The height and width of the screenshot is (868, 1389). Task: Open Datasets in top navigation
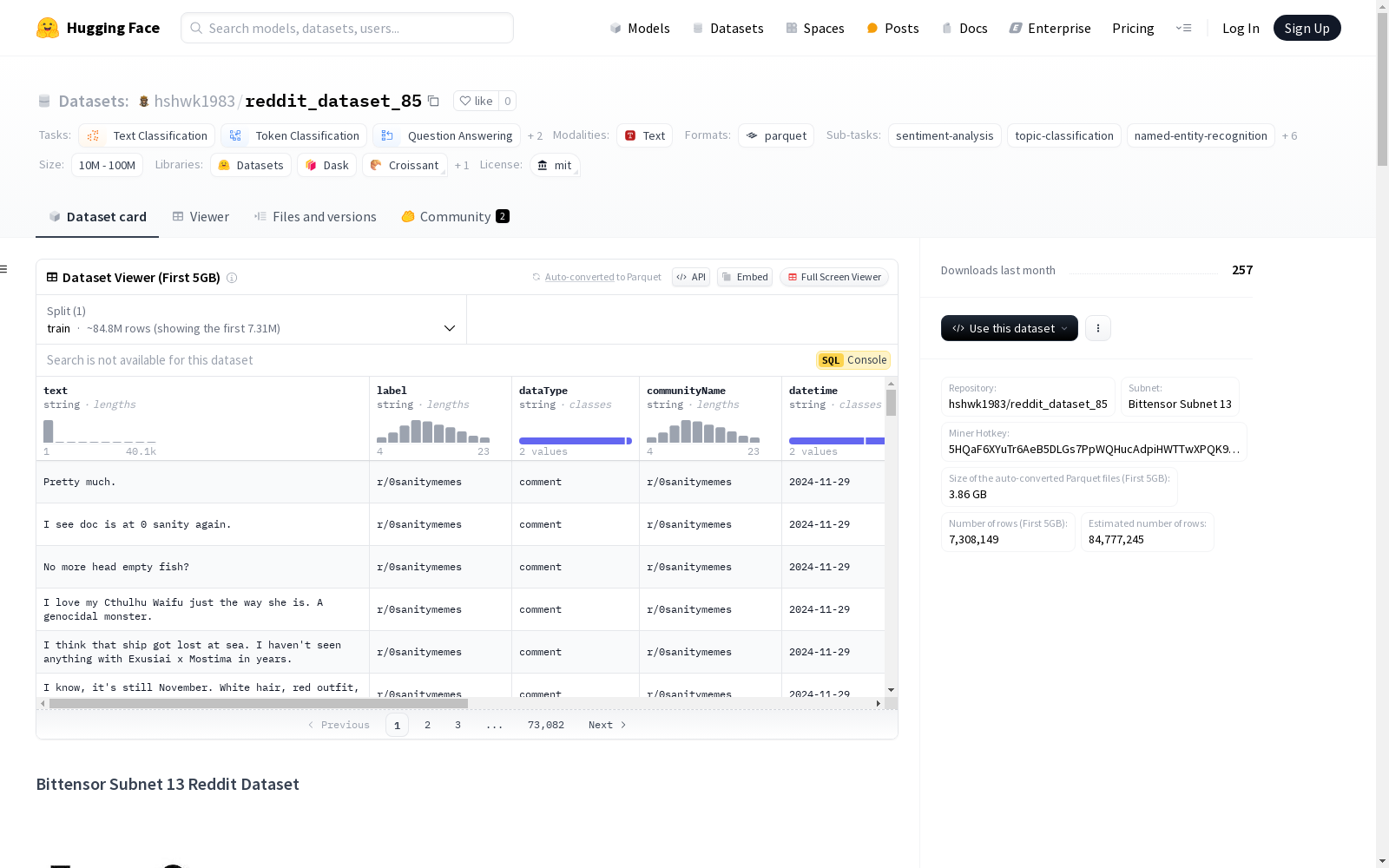pyautogui.click(x=727, y=28)
